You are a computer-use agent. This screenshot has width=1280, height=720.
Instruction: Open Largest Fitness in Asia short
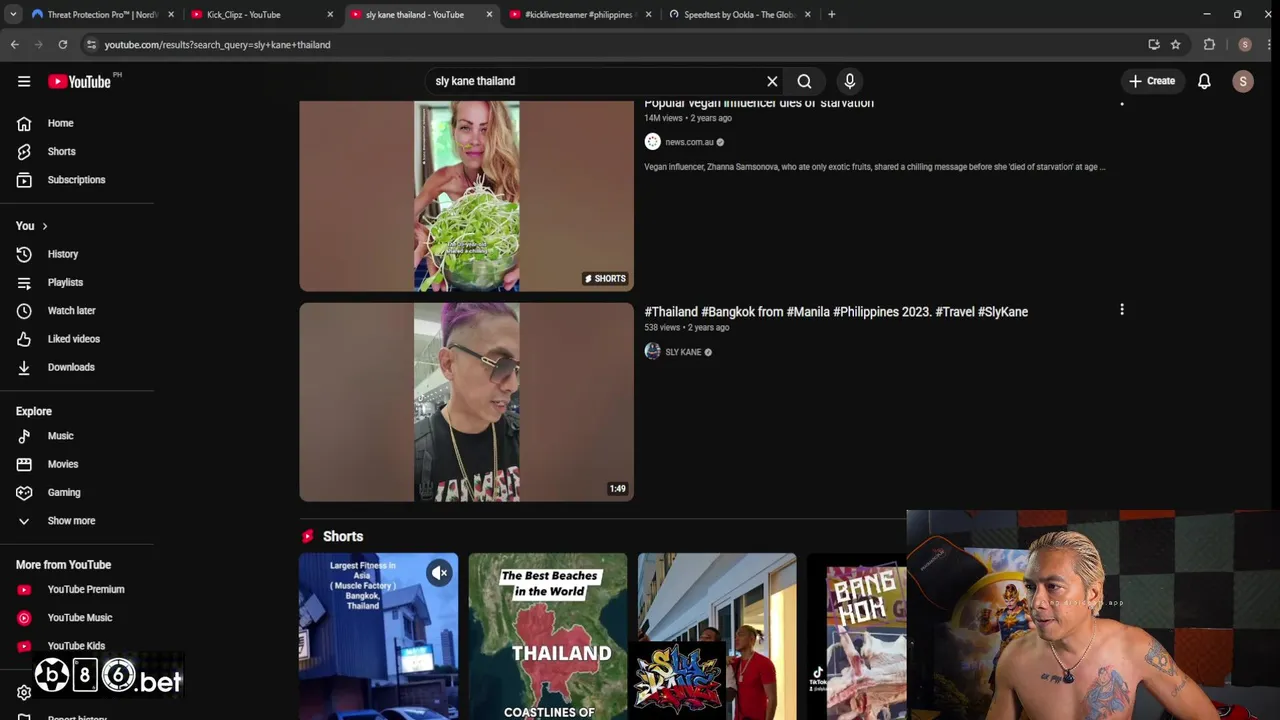pos(378,636)
